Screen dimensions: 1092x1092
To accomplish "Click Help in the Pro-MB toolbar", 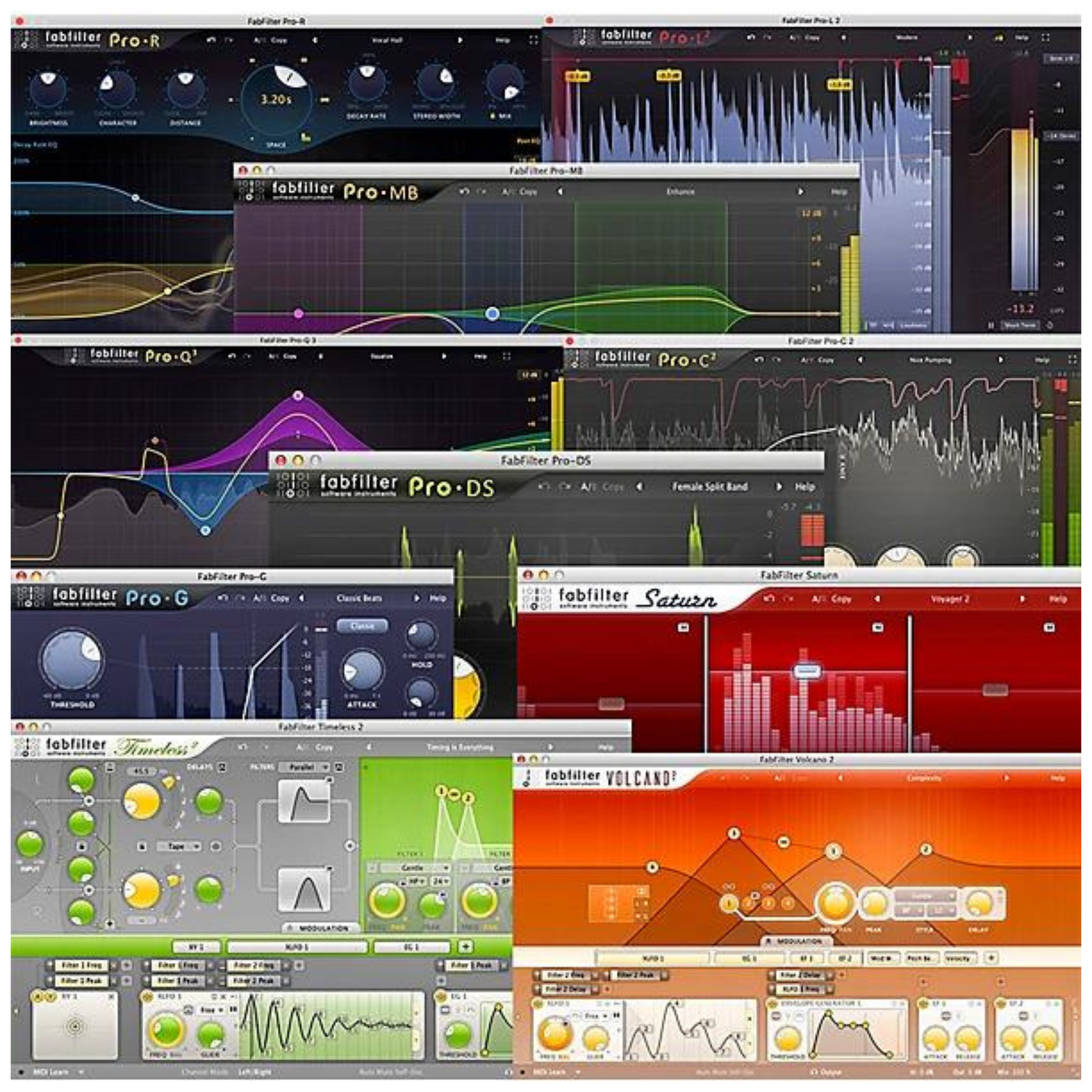I will tap(839, 191).
